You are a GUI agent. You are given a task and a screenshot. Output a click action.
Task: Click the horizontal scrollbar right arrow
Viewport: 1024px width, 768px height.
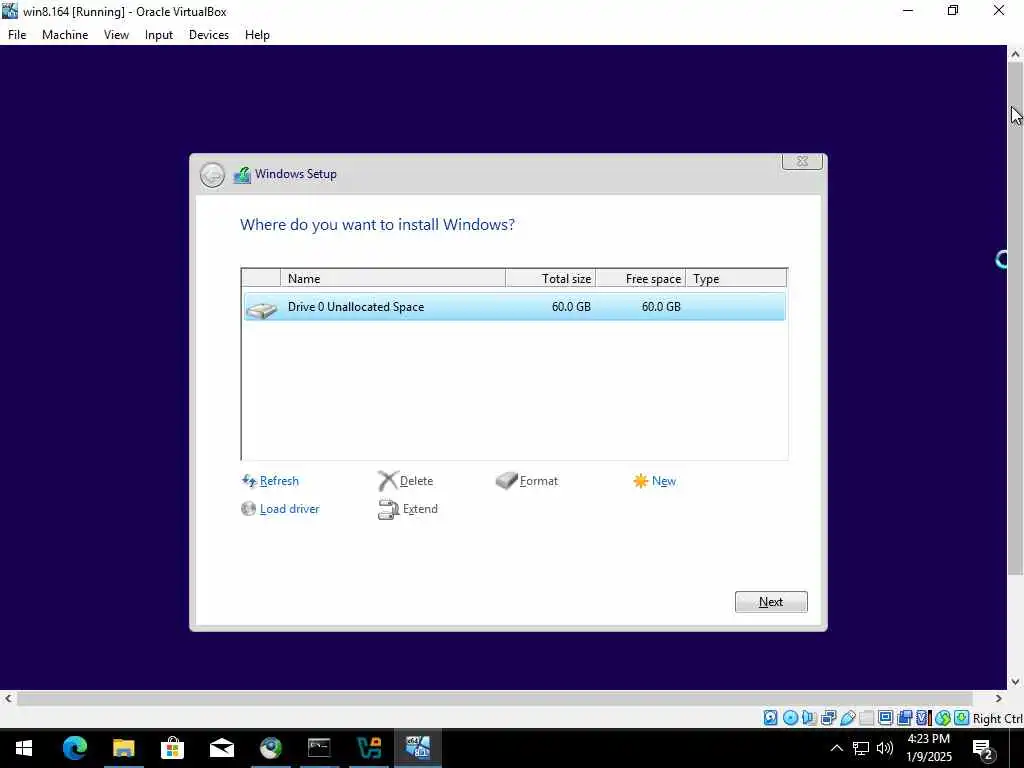tap(999, 699)
